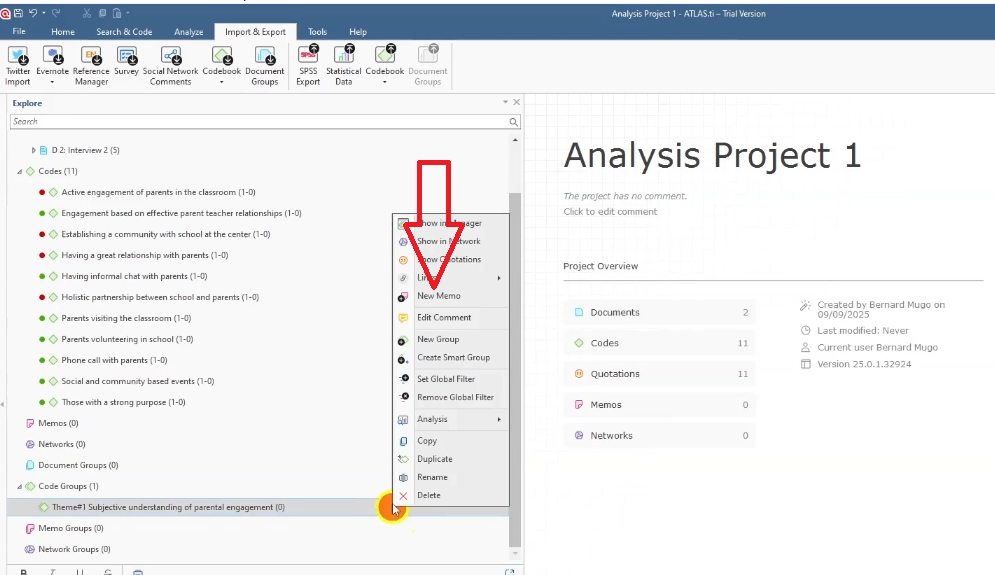Open the Reference Manager import tool
This screenshot has height=575, width=995.
91,57
